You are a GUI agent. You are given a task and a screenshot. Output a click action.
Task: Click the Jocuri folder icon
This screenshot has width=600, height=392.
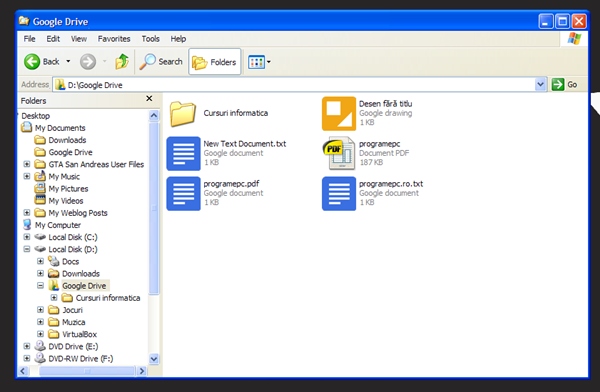(x=54, y=310)
